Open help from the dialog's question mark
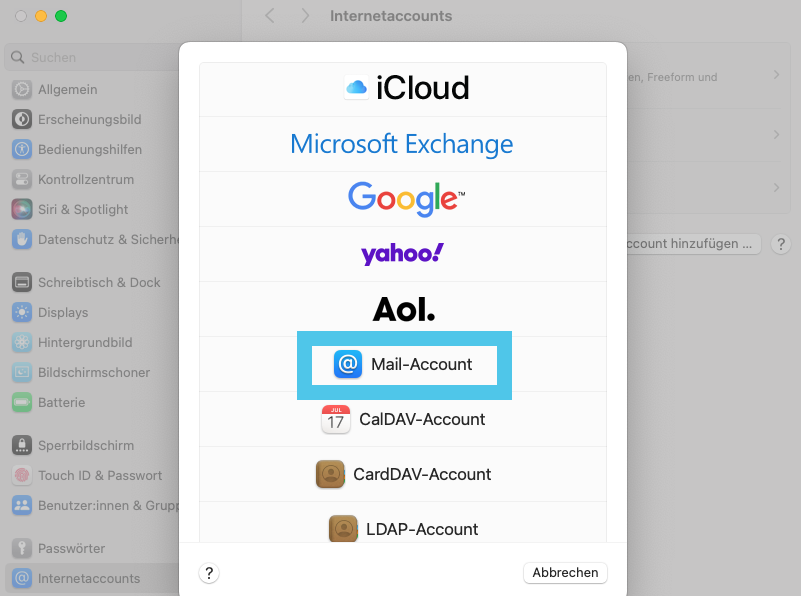 [209, 573]
